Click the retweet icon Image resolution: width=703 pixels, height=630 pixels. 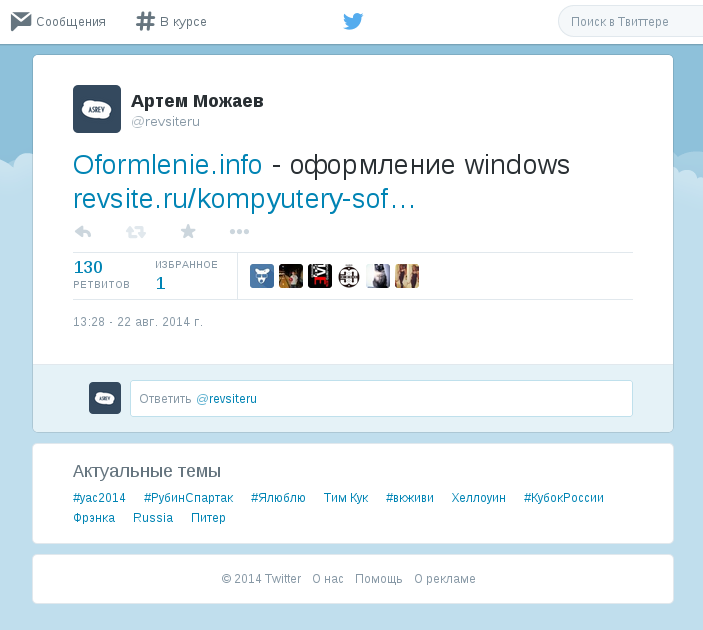(136, 232)
